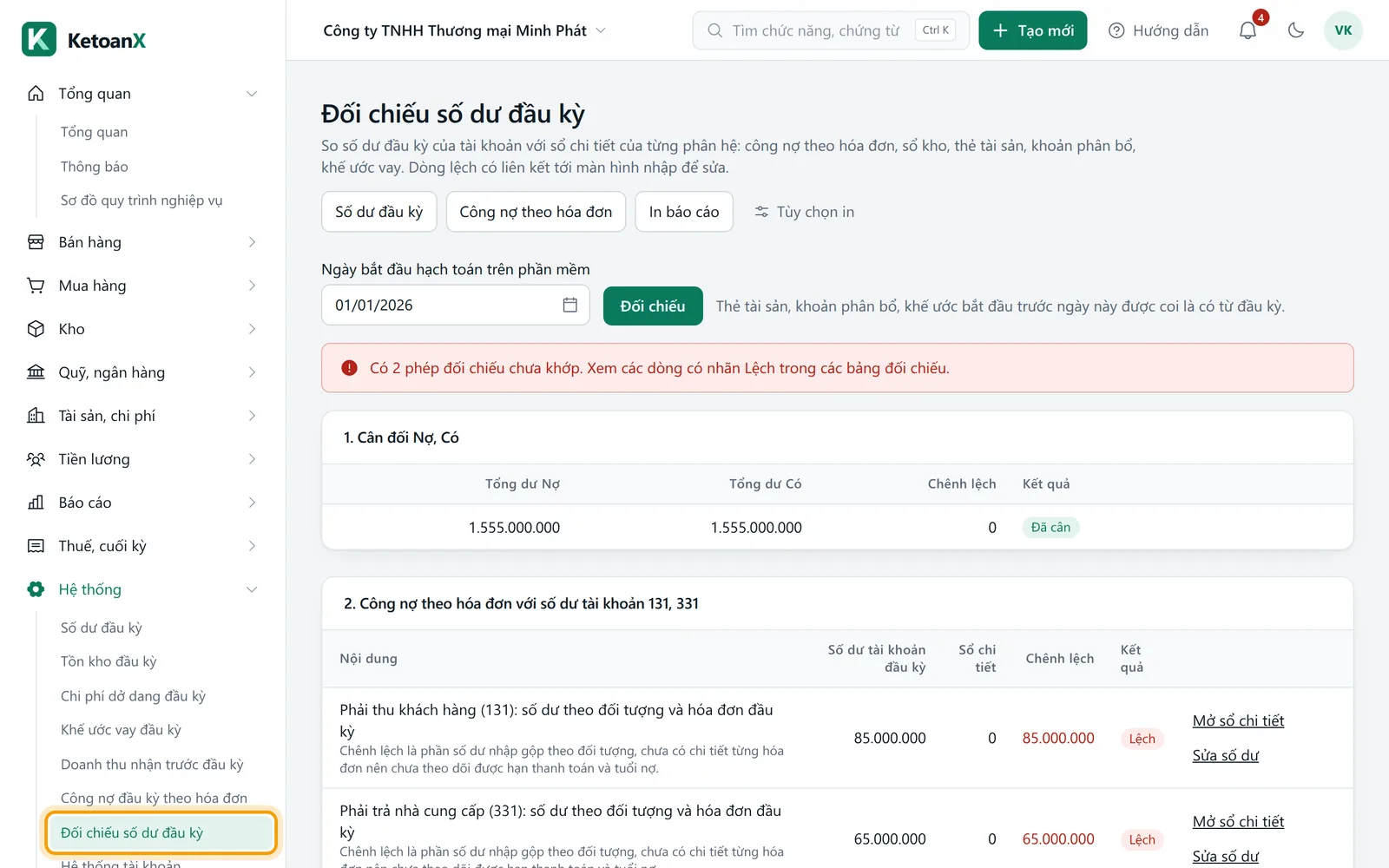Select Đối chiếu số dư đầu kỳ item
Viewport: 1389px width, 868px height.
click(161, 832)
